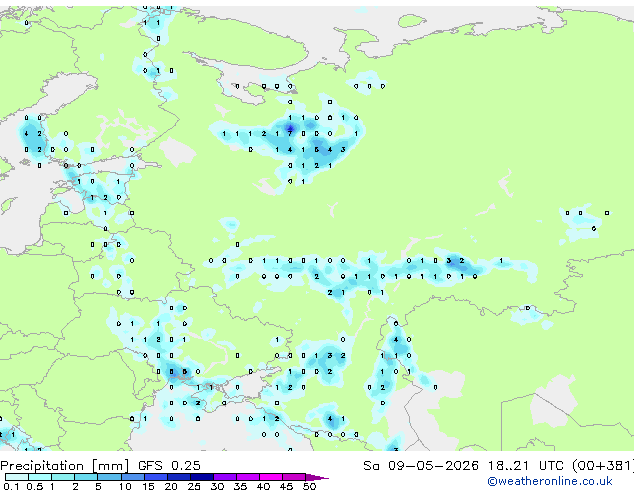Click the '10' legend scale label
Image resolution: width=634 pixels, height=490 pixels.
(x=125, y=486)
